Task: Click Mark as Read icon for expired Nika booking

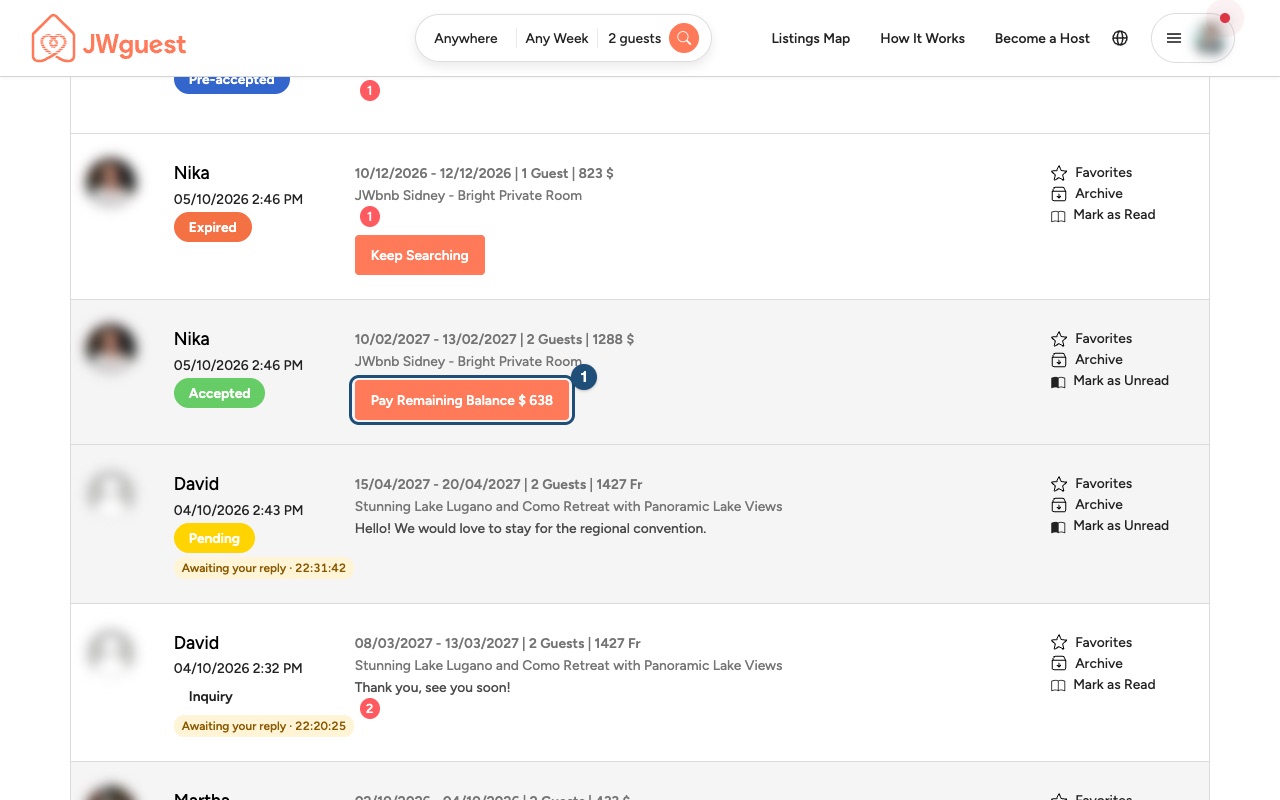Action: tap(1058, 215)
